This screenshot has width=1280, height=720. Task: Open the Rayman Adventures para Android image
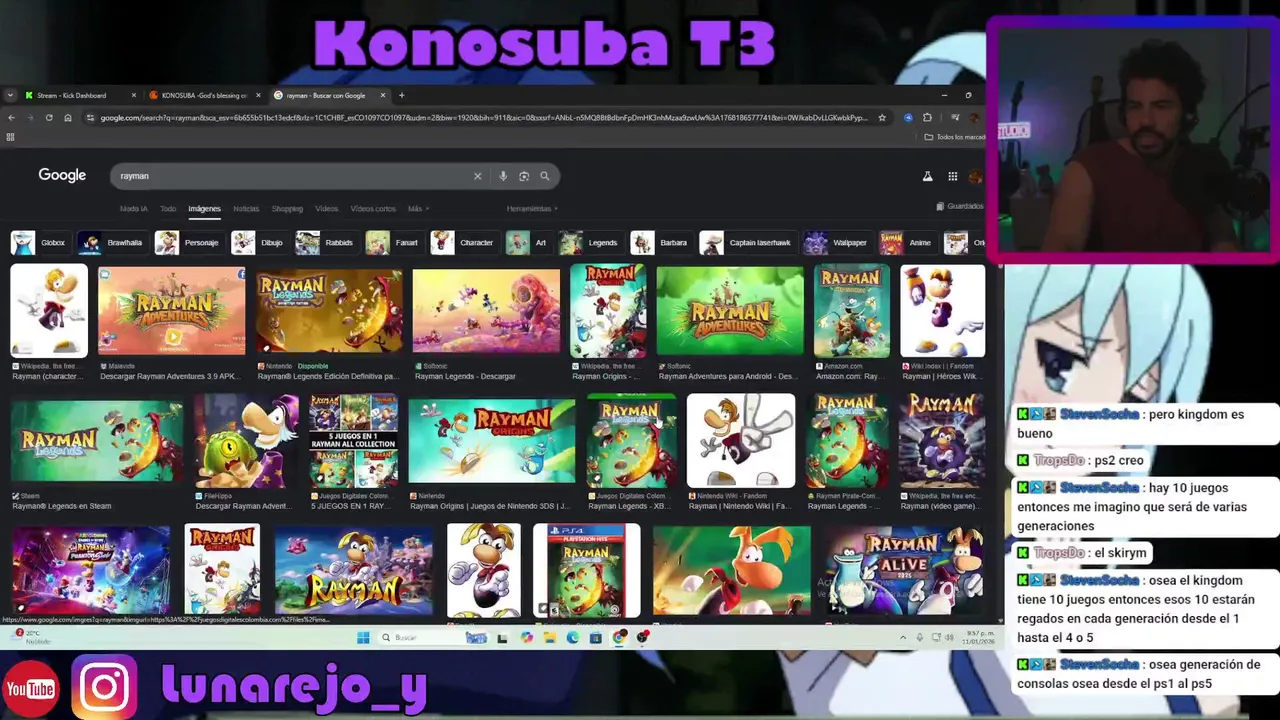pos(730,311)
